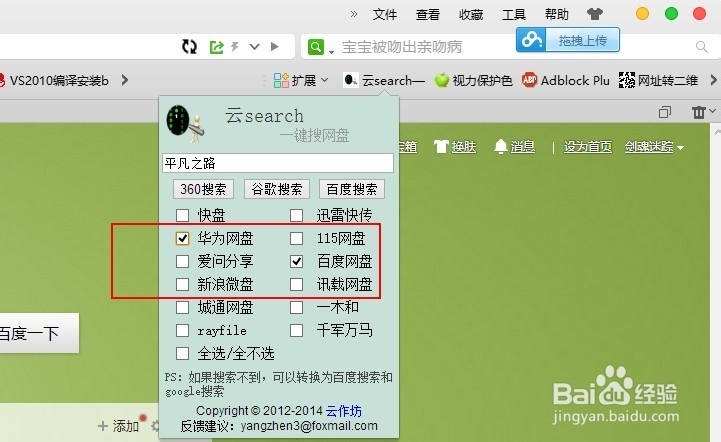
Task: Check the 城通网盘 checkbox
Action: click(x=183, y=307)
